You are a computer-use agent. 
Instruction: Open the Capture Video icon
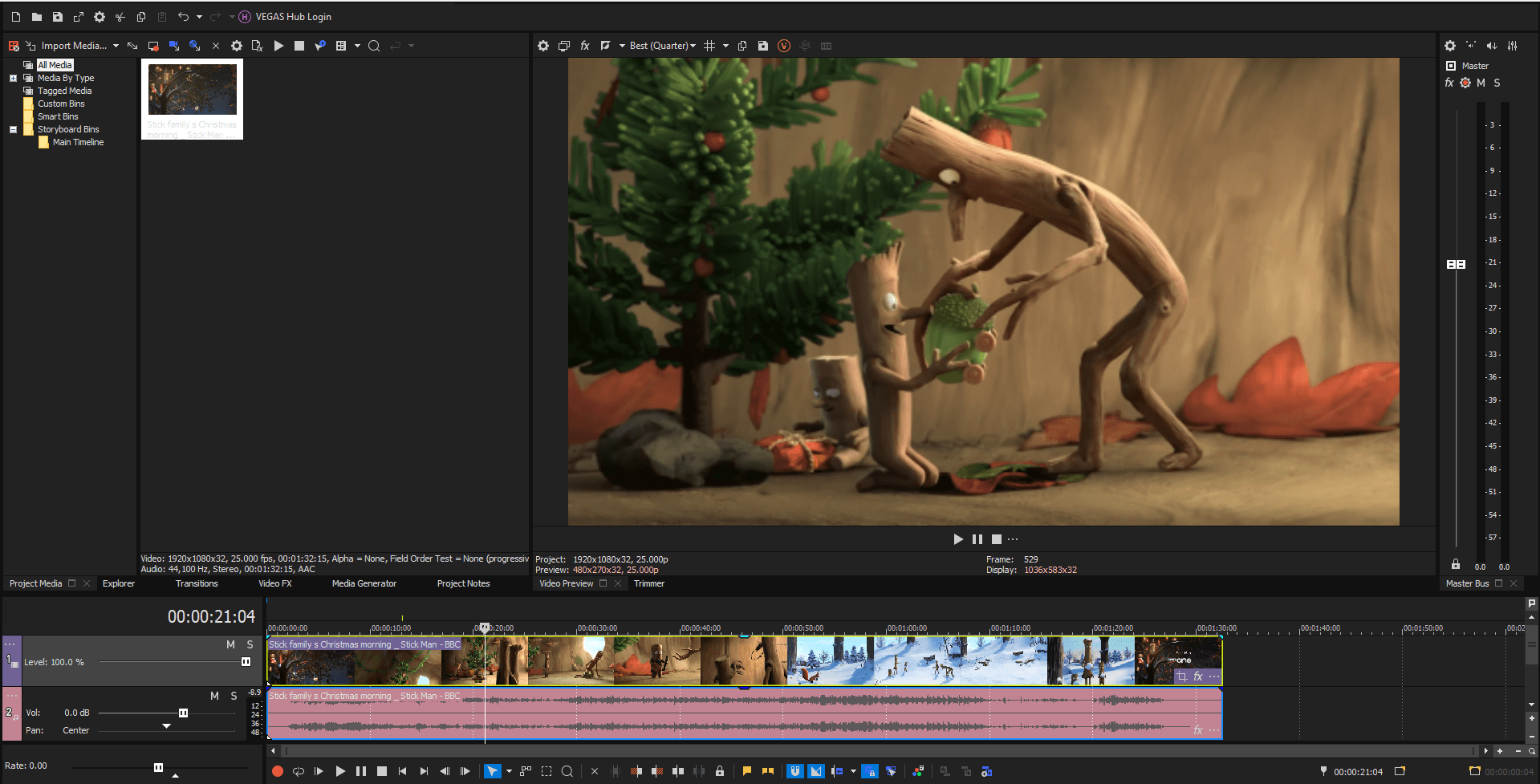(153, 46)
